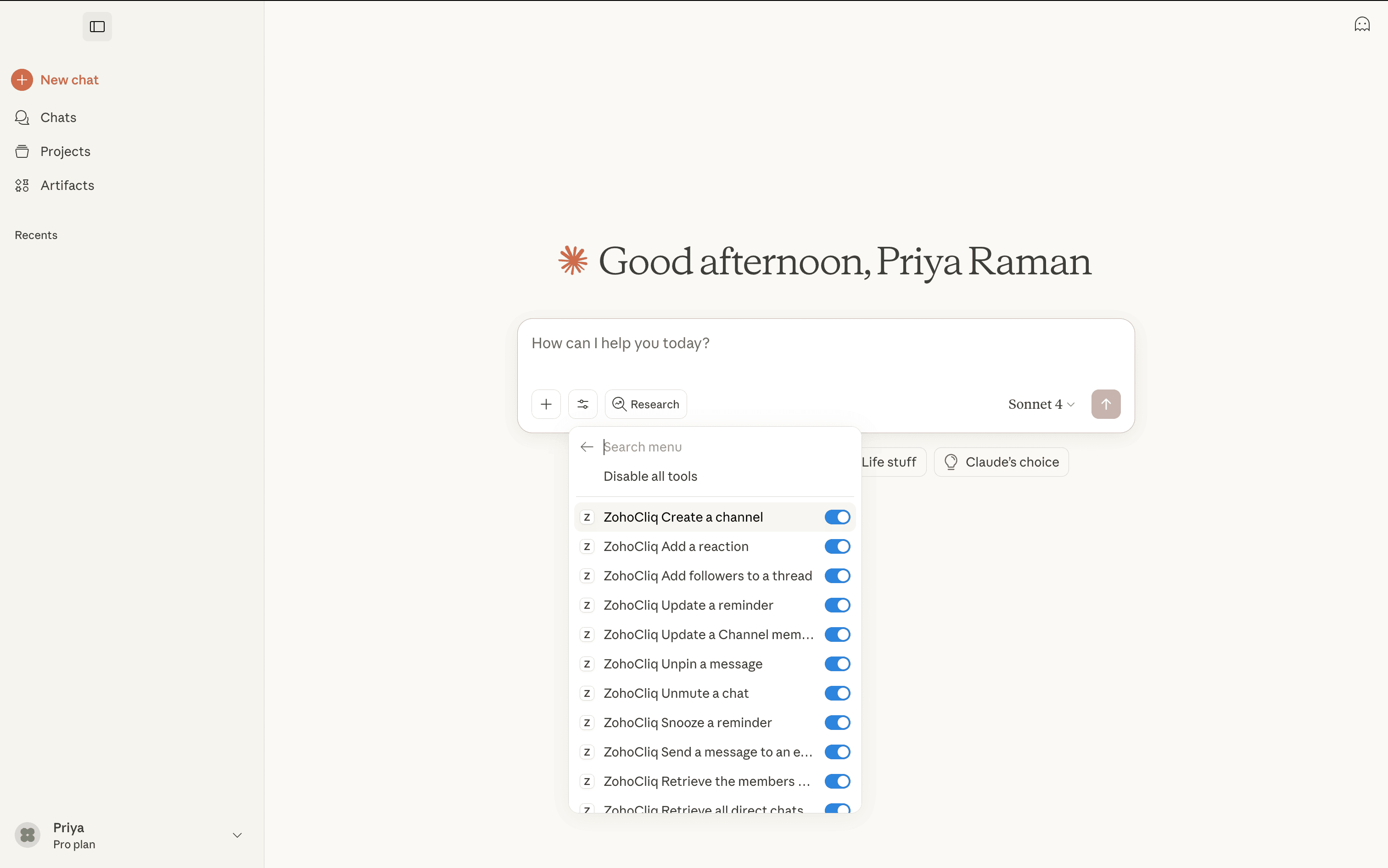Viewport: 1388px width, 868px height.
Task: Enable Research mode
Action: 645,404
